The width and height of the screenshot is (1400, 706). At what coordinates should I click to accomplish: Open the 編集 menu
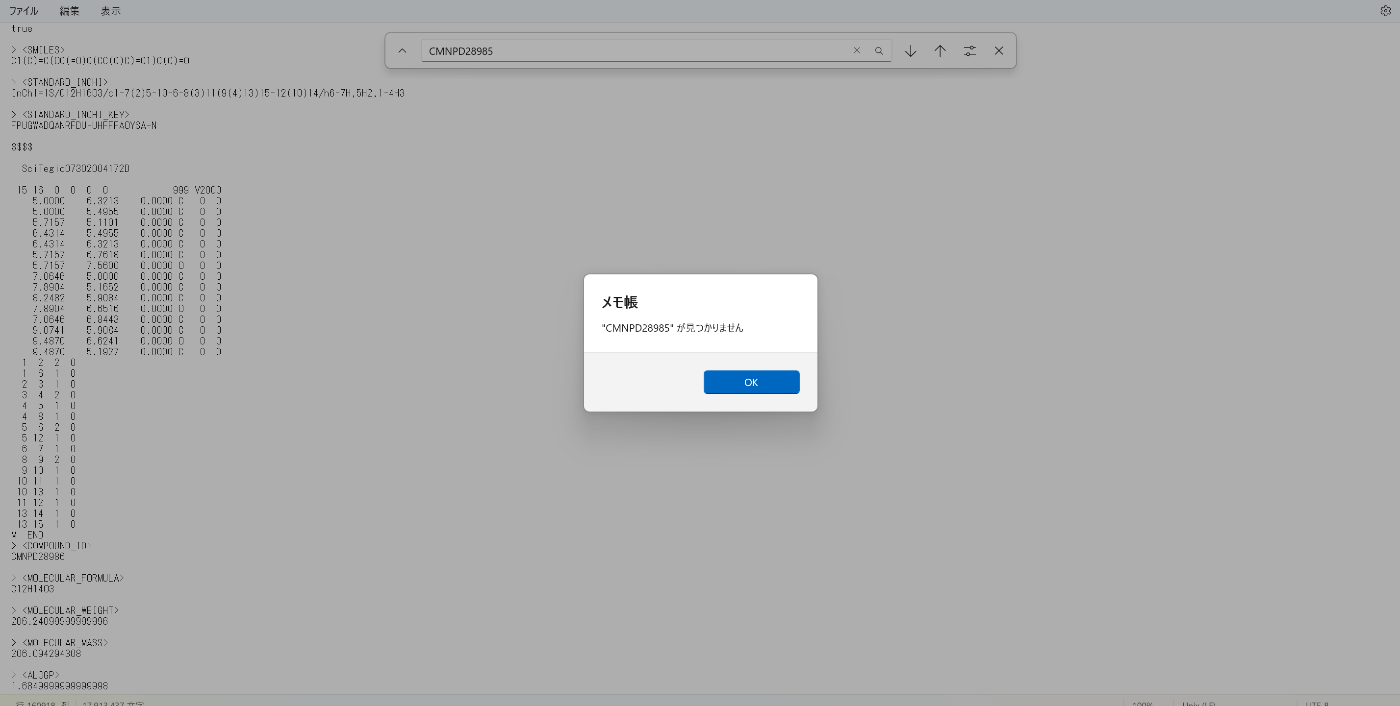69,11
